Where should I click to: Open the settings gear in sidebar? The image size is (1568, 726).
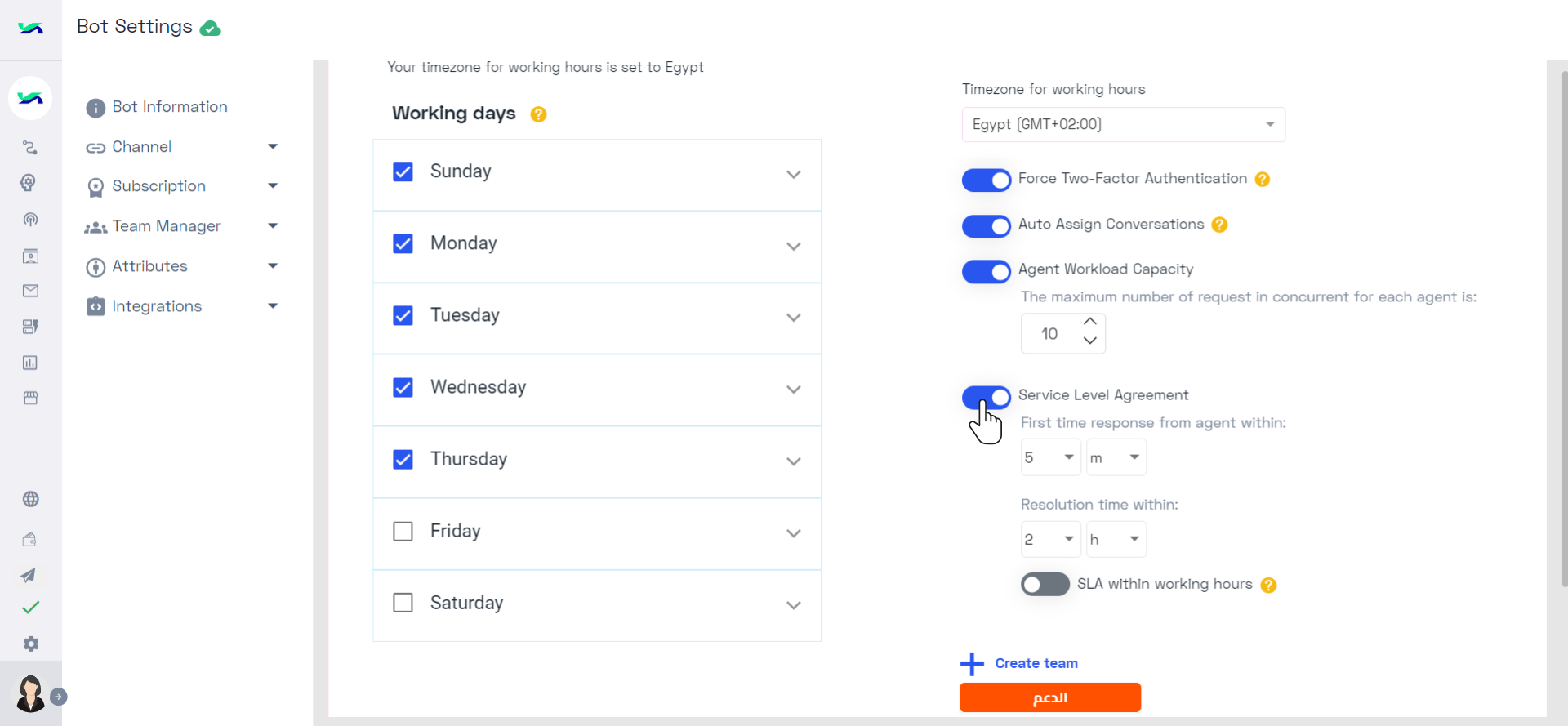tap(31, 644)
